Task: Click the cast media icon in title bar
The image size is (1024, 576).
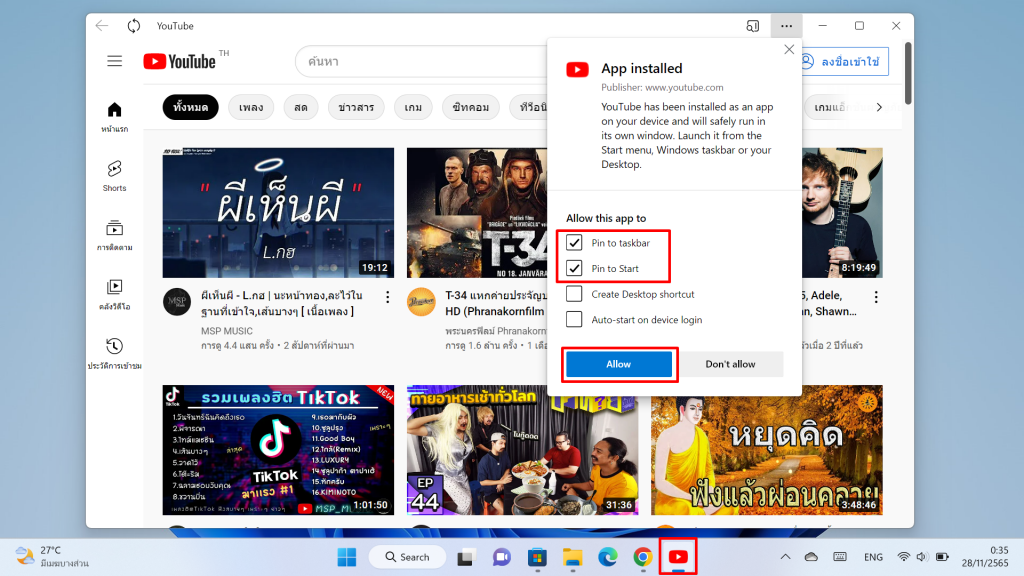Action: (752, 25)
